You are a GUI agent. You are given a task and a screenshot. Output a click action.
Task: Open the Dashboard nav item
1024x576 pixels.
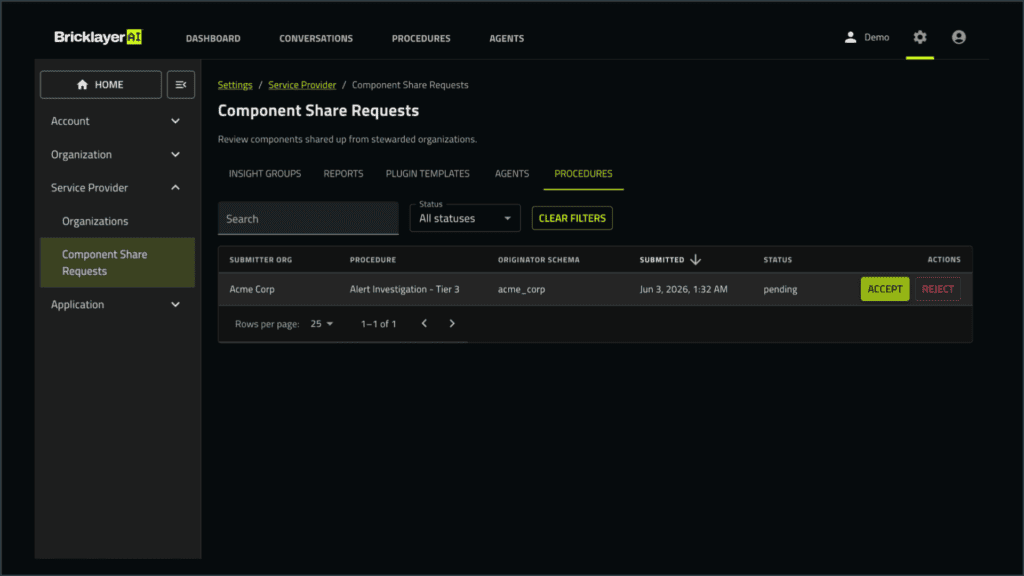point(213,39)
